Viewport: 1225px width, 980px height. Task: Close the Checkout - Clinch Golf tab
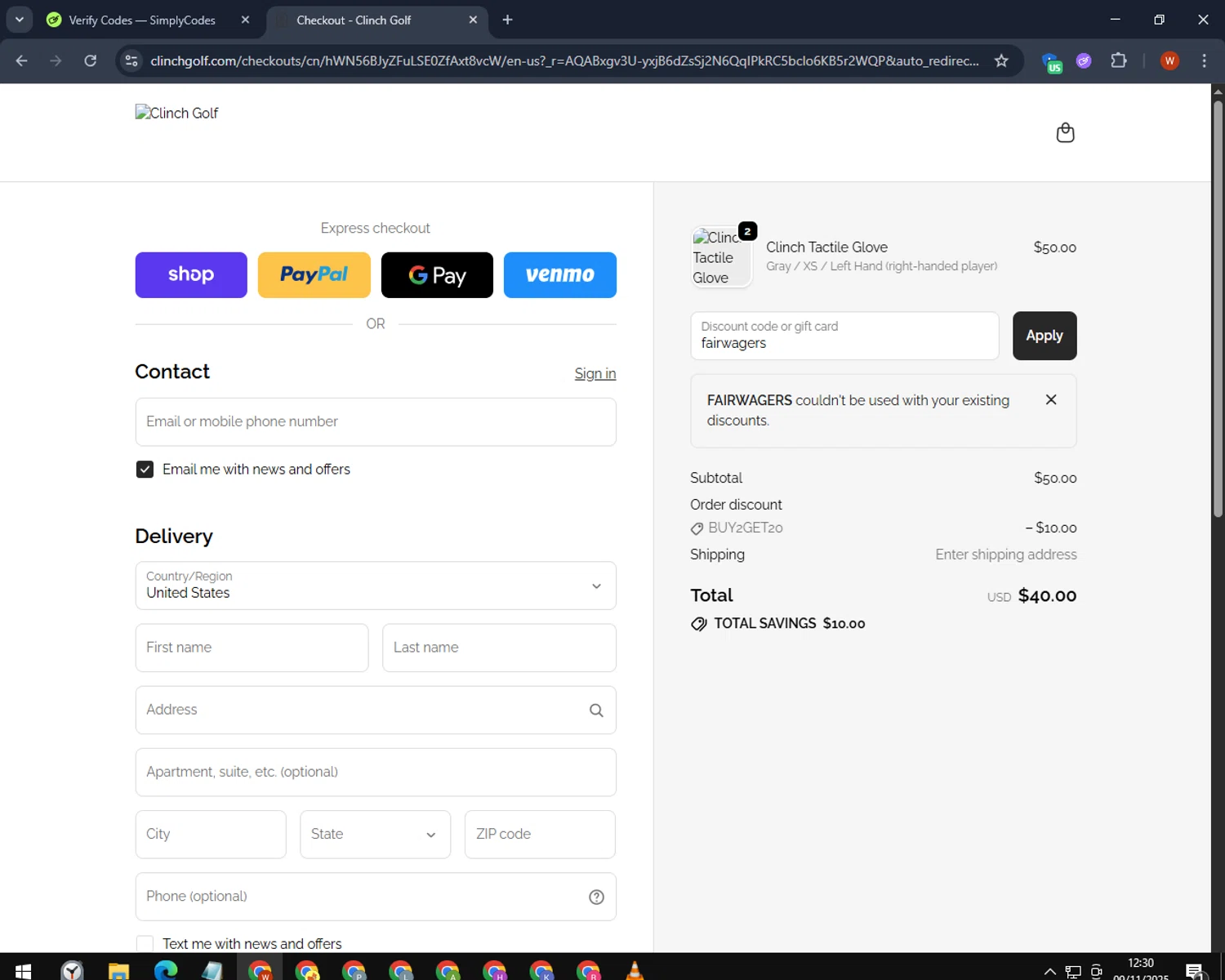click(x=473, y=20)
